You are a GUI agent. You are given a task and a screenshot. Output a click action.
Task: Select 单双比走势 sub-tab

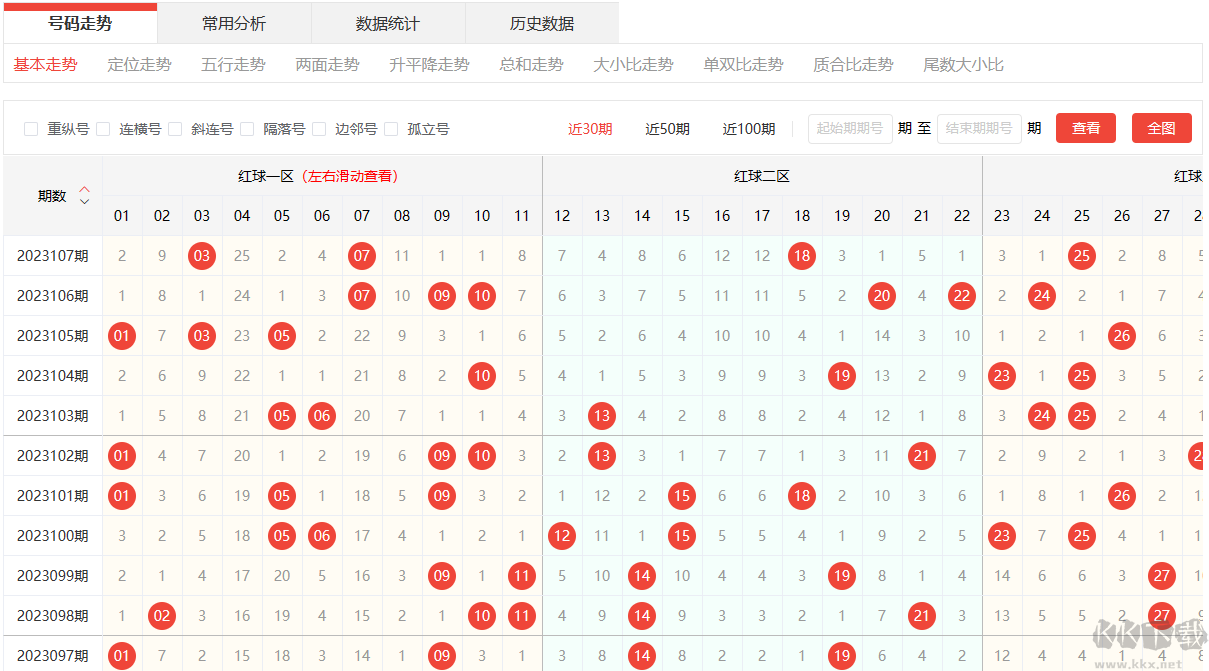coord(743,65)
